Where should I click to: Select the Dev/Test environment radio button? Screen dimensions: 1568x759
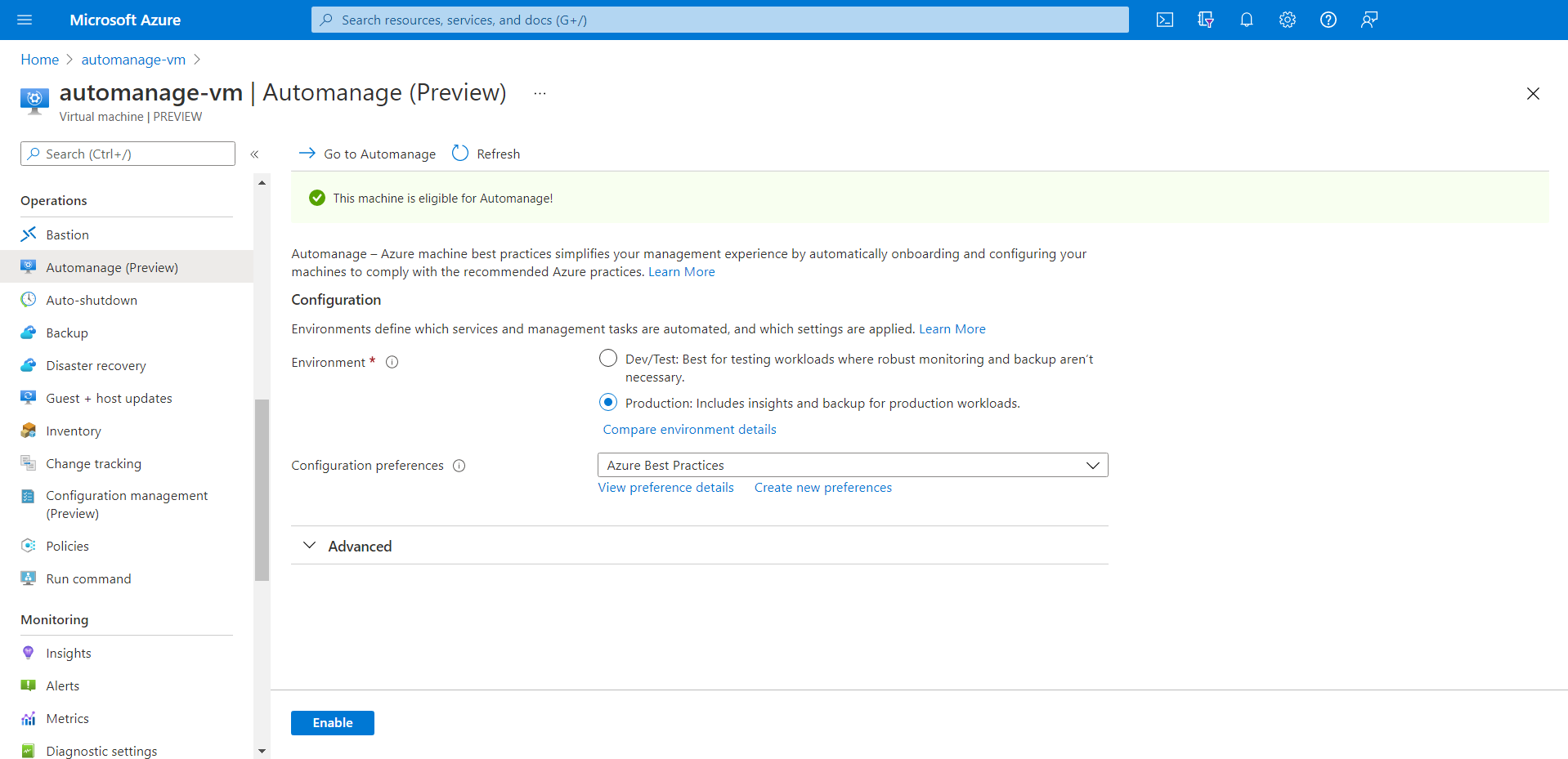pos(608,359)
